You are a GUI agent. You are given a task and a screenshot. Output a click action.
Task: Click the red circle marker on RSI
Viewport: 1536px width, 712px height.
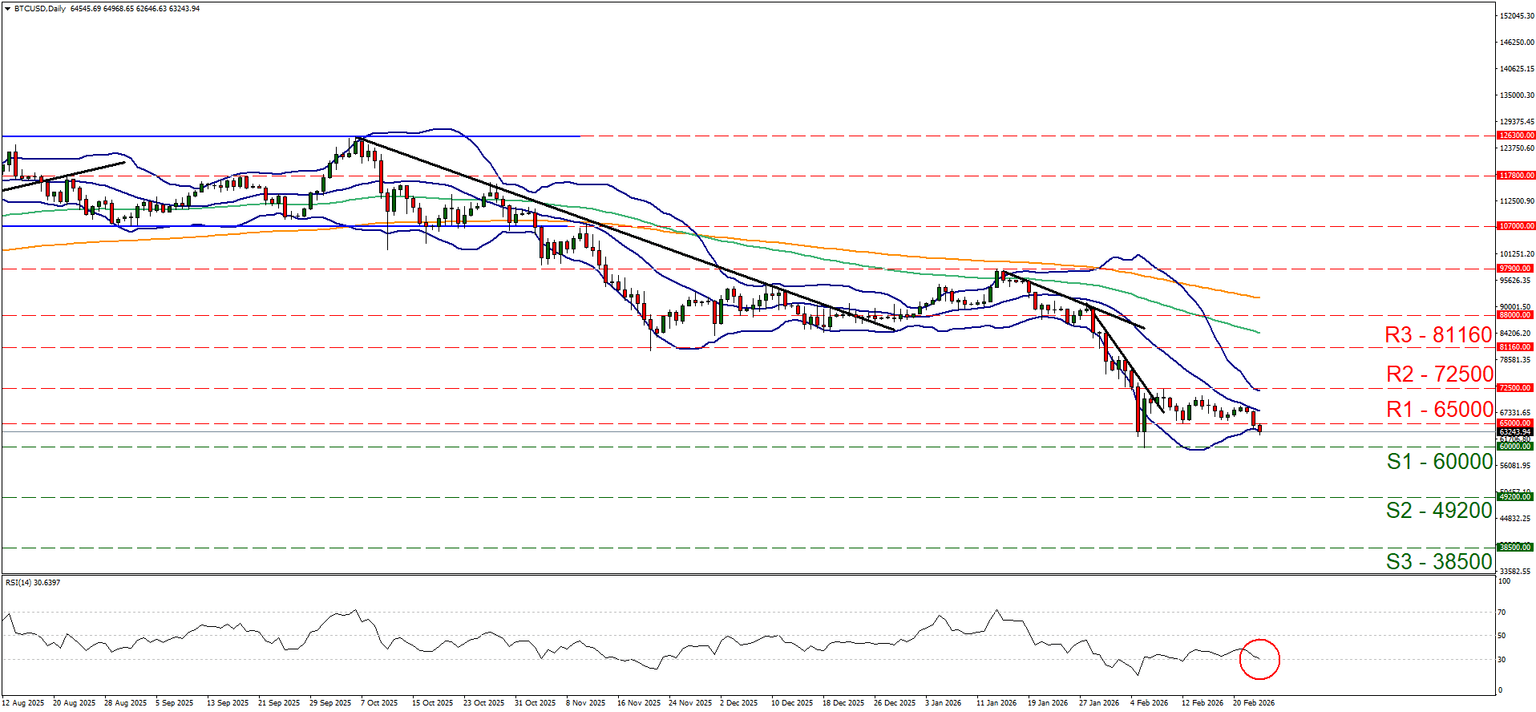point(1259,658)
